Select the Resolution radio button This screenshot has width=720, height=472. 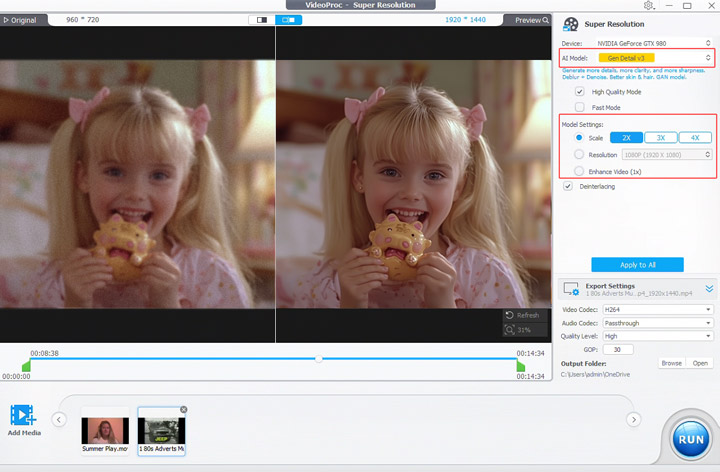point(579,154)
